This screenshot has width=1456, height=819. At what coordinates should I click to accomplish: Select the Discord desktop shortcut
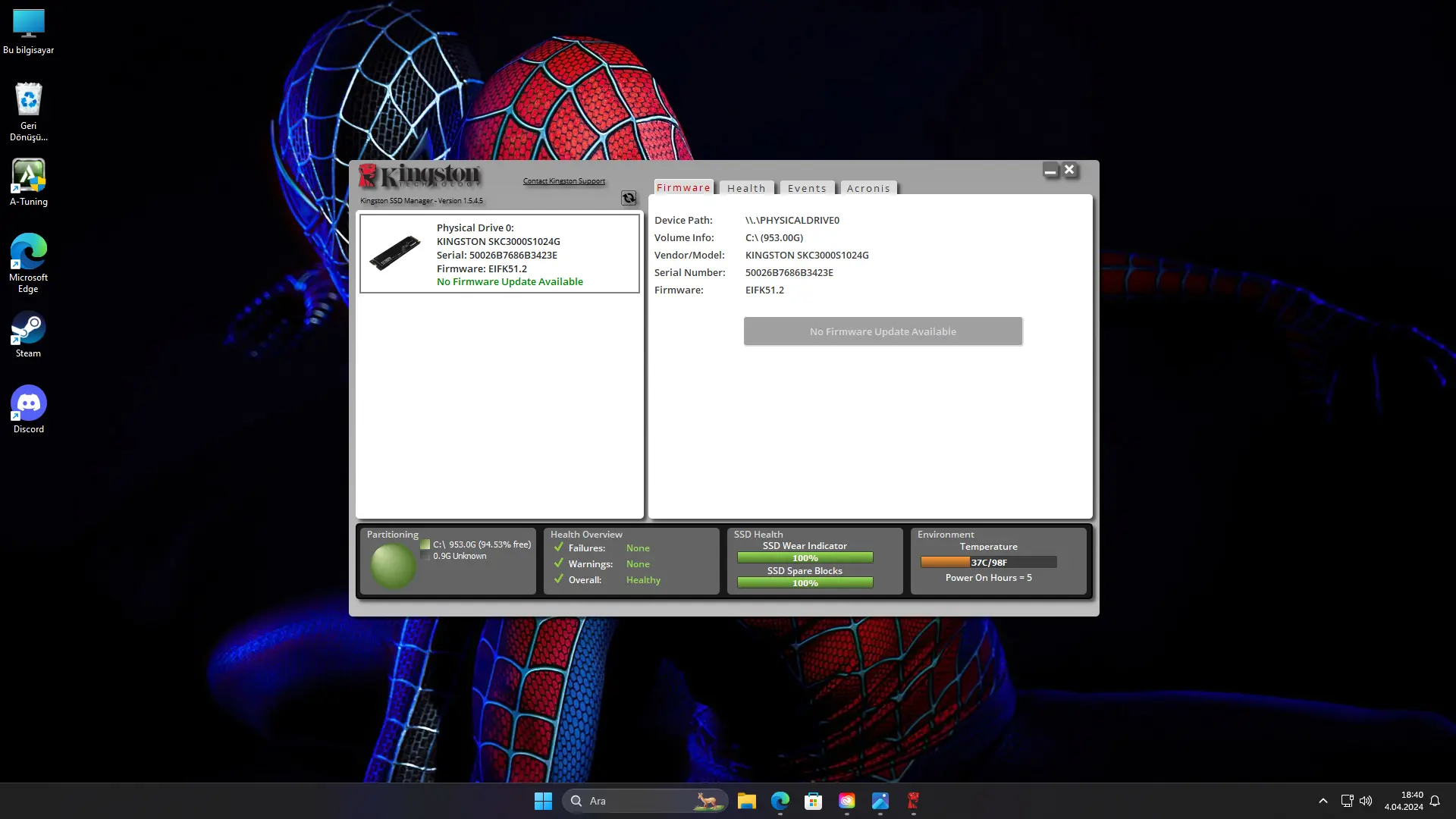coord(28,409)
